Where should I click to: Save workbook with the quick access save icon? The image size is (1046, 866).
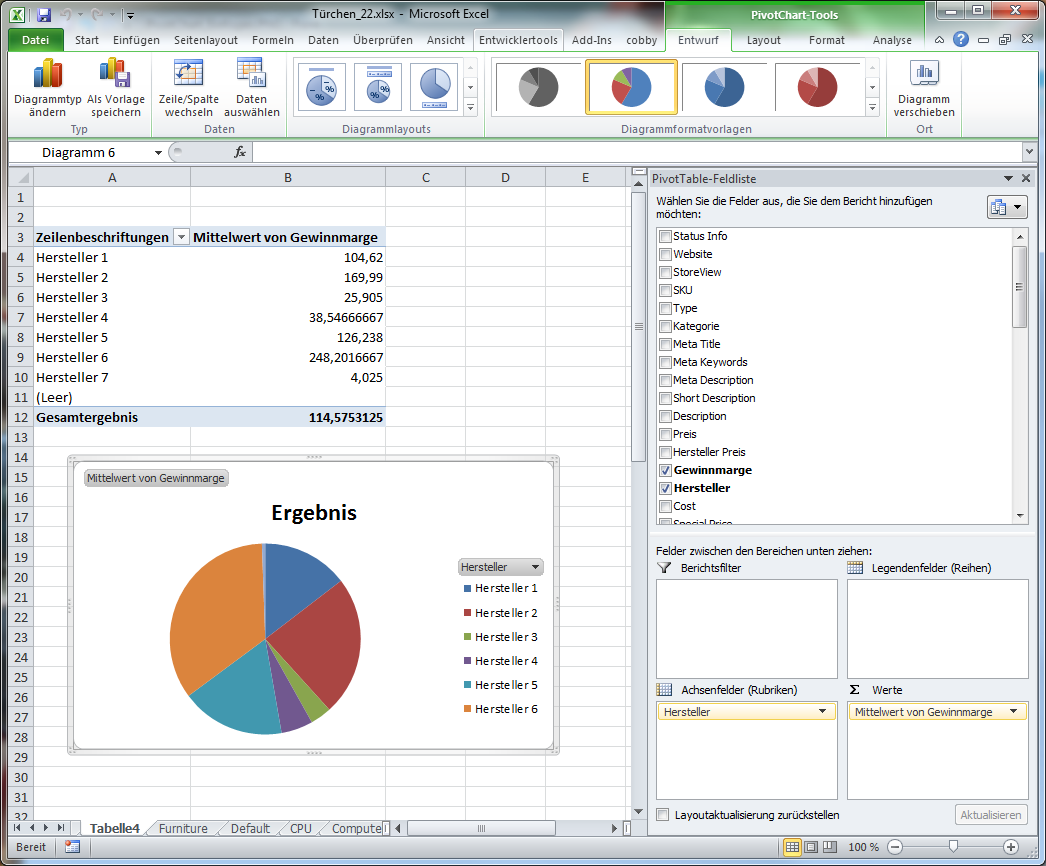click(x=44, y=15)
